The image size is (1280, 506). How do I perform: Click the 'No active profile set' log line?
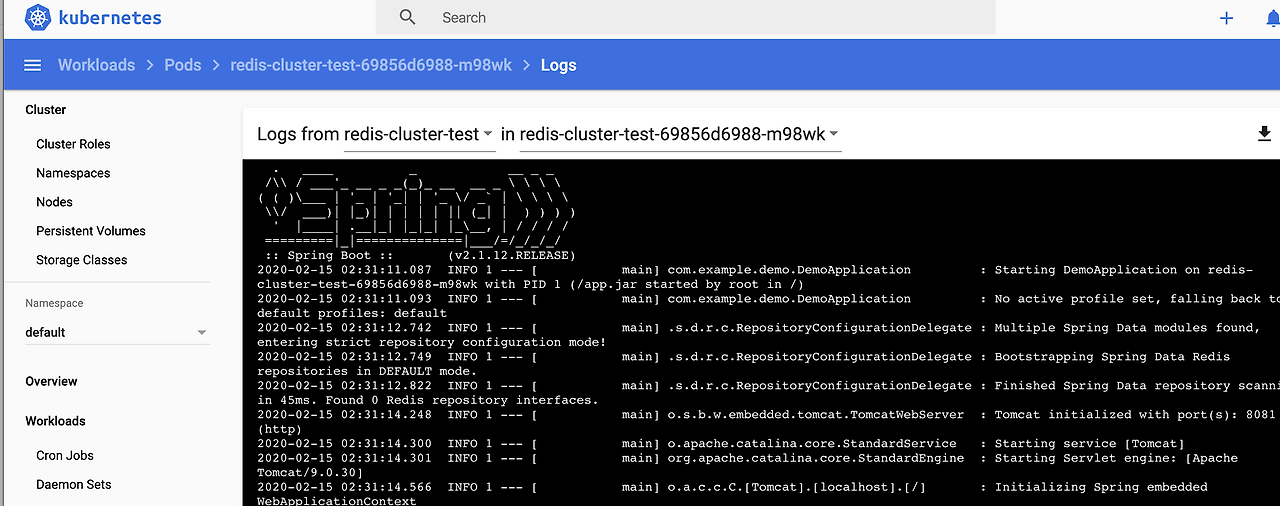click(768, 306)
